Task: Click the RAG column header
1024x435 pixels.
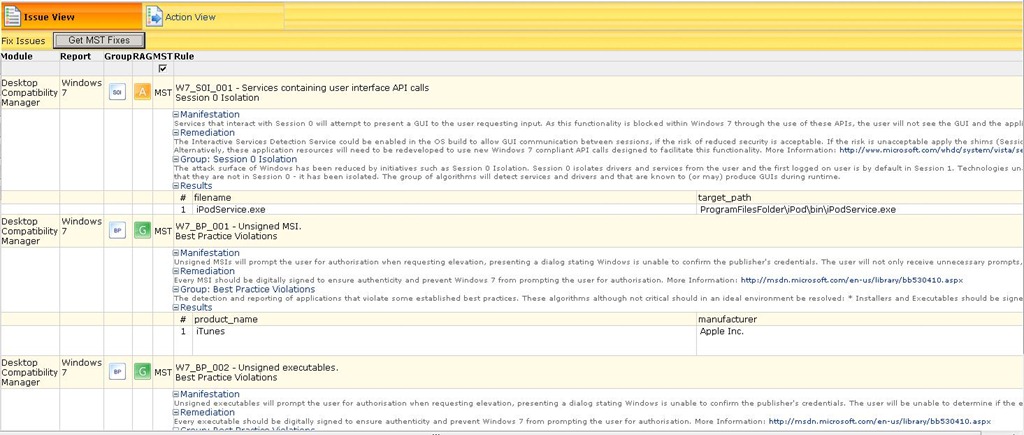Action: click(142, 56)
